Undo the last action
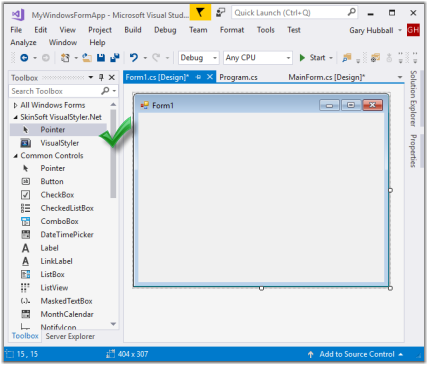The height and width of the screenshot is (365, 428). click(x=134, y=58)
